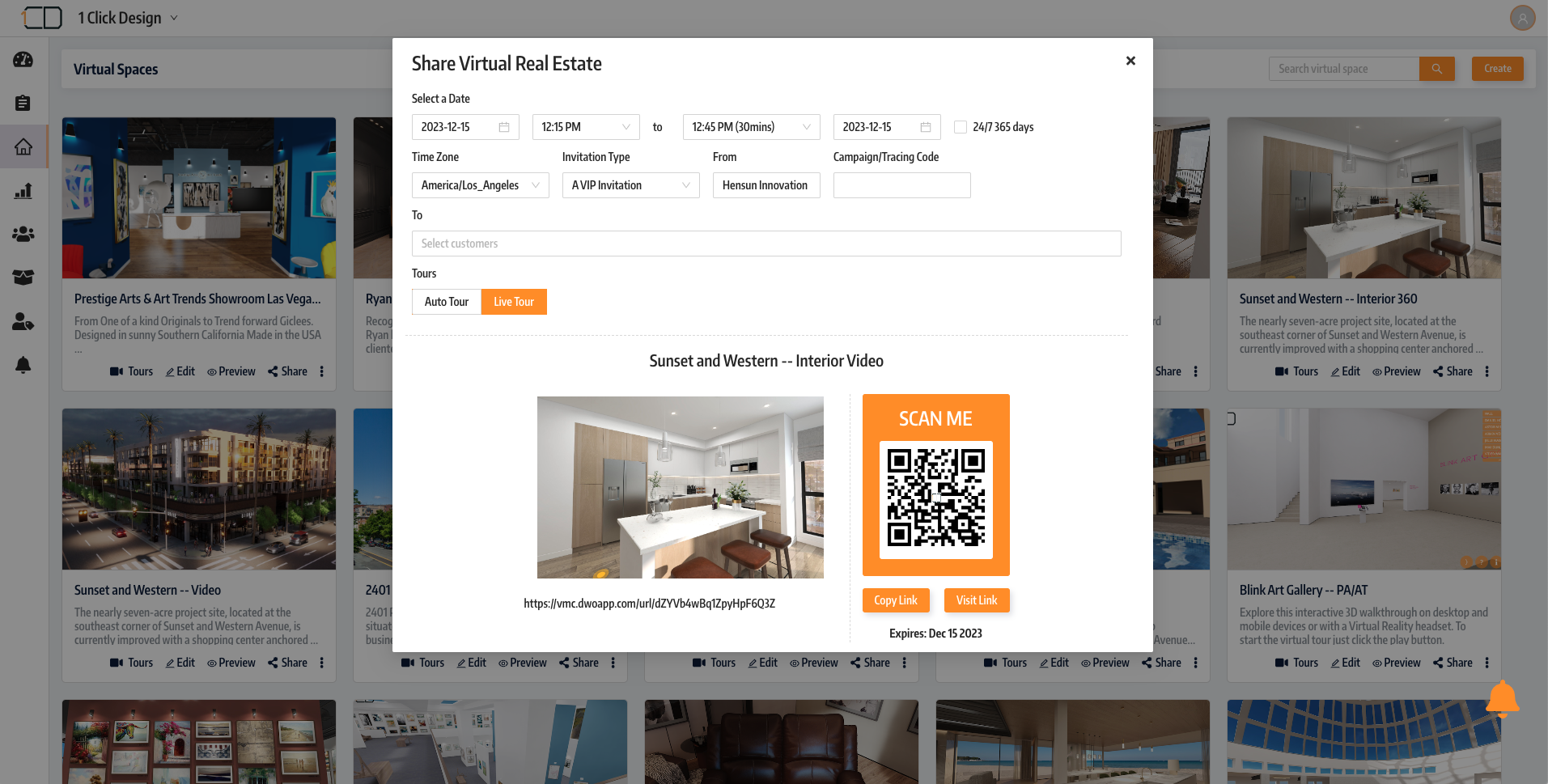Edit the Prestige Arts showroom
The image size is (1548, 784).
[180, 371]
